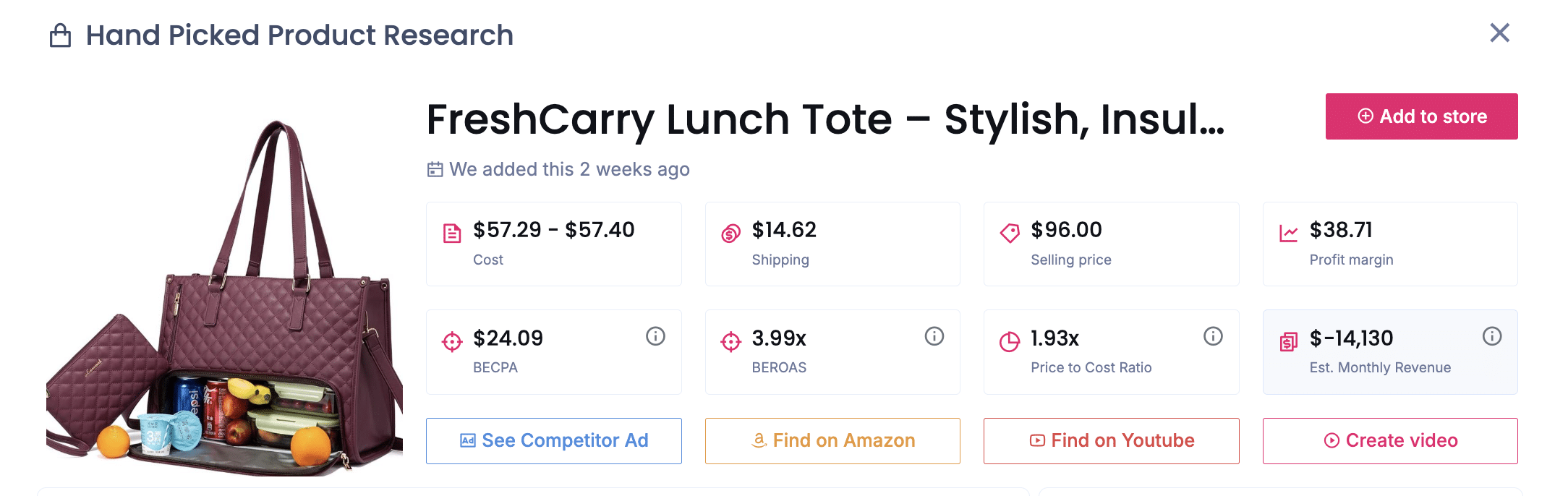
Task: Click Find on Youtube
Action: (1111, 440)
